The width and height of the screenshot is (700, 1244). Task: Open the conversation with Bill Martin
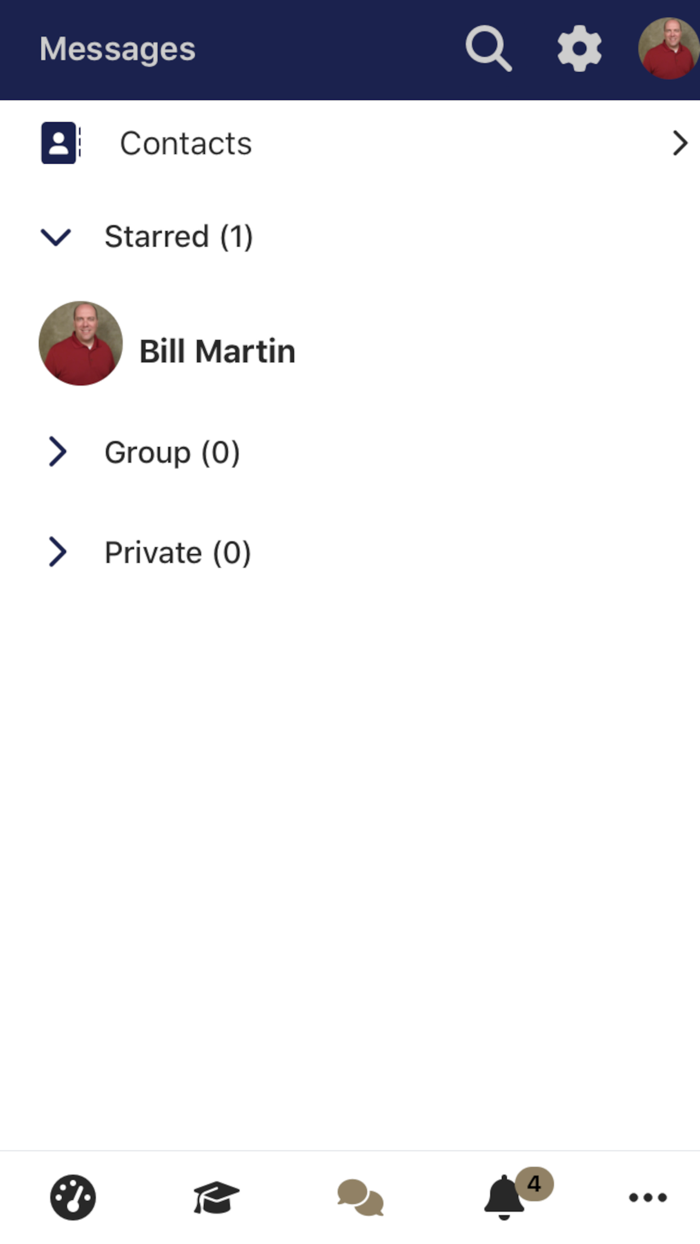(217, 351)
